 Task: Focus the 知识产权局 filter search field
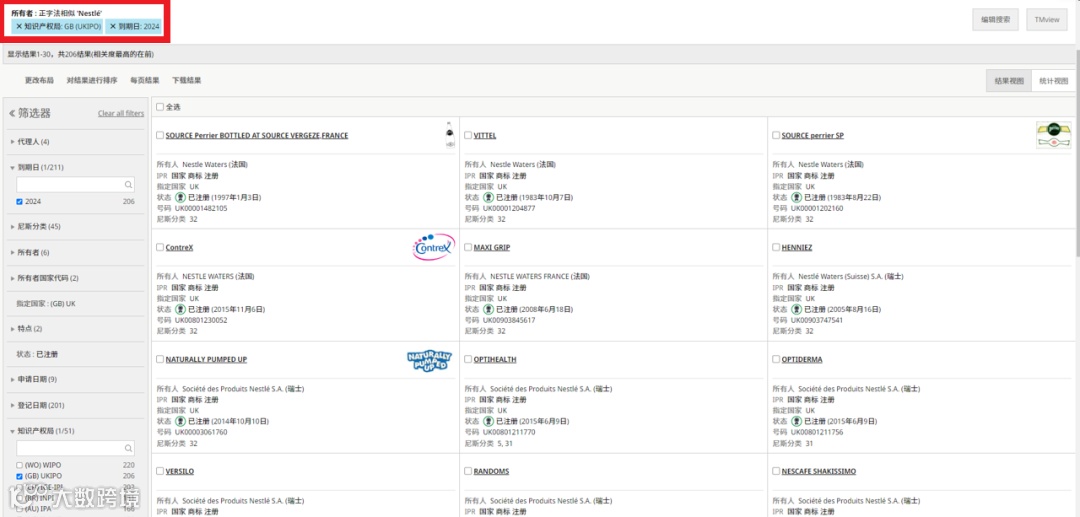click(x=76, y=449)
